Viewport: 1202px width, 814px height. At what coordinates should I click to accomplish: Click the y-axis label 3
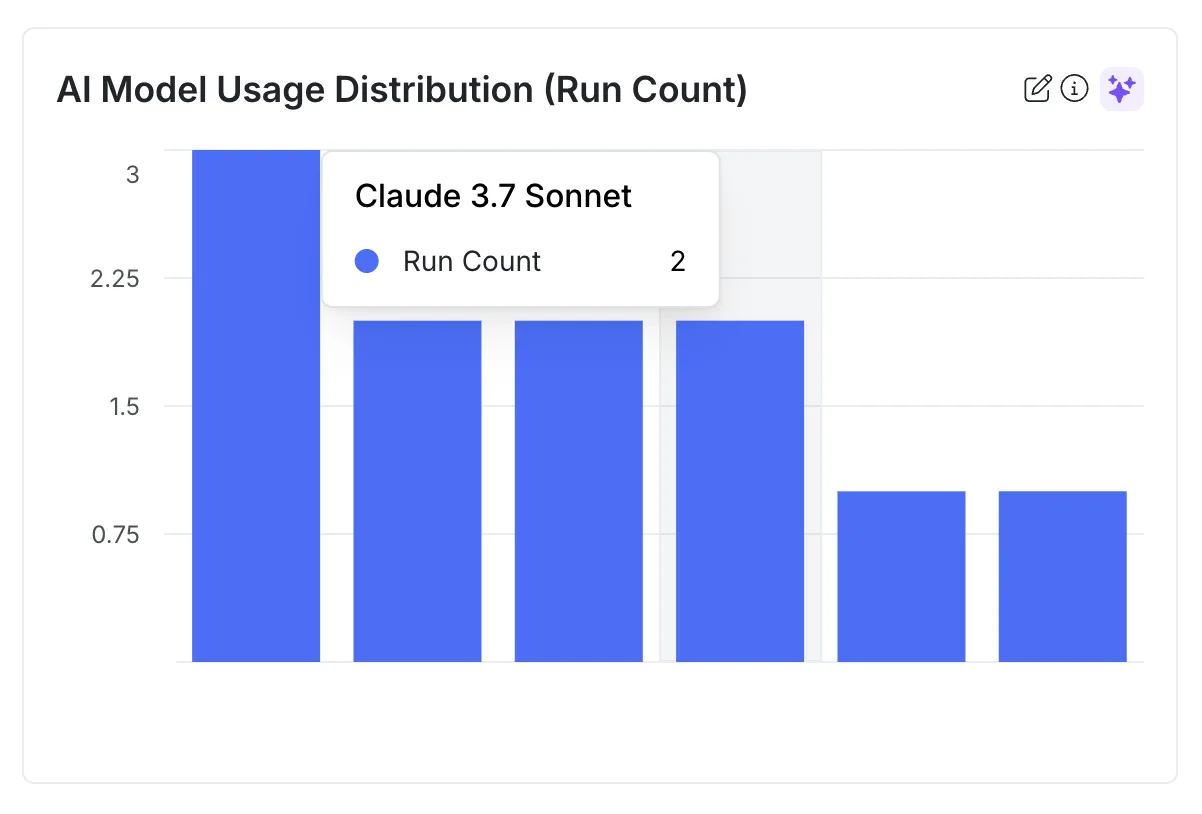pyautogui.click(x=133, y=175)
